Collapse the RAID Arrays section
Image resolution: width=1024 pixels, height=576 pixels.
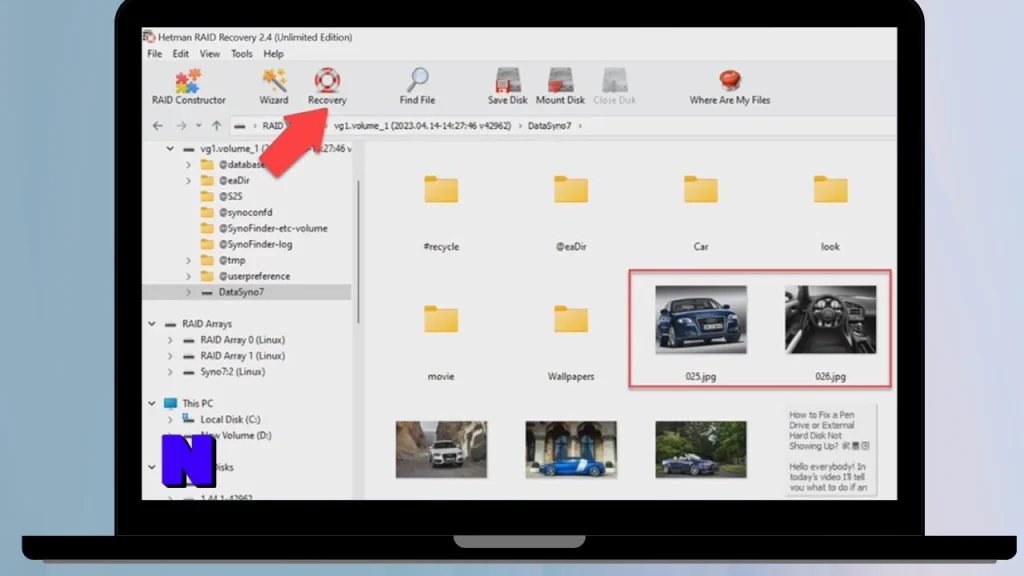coord(152,324)
